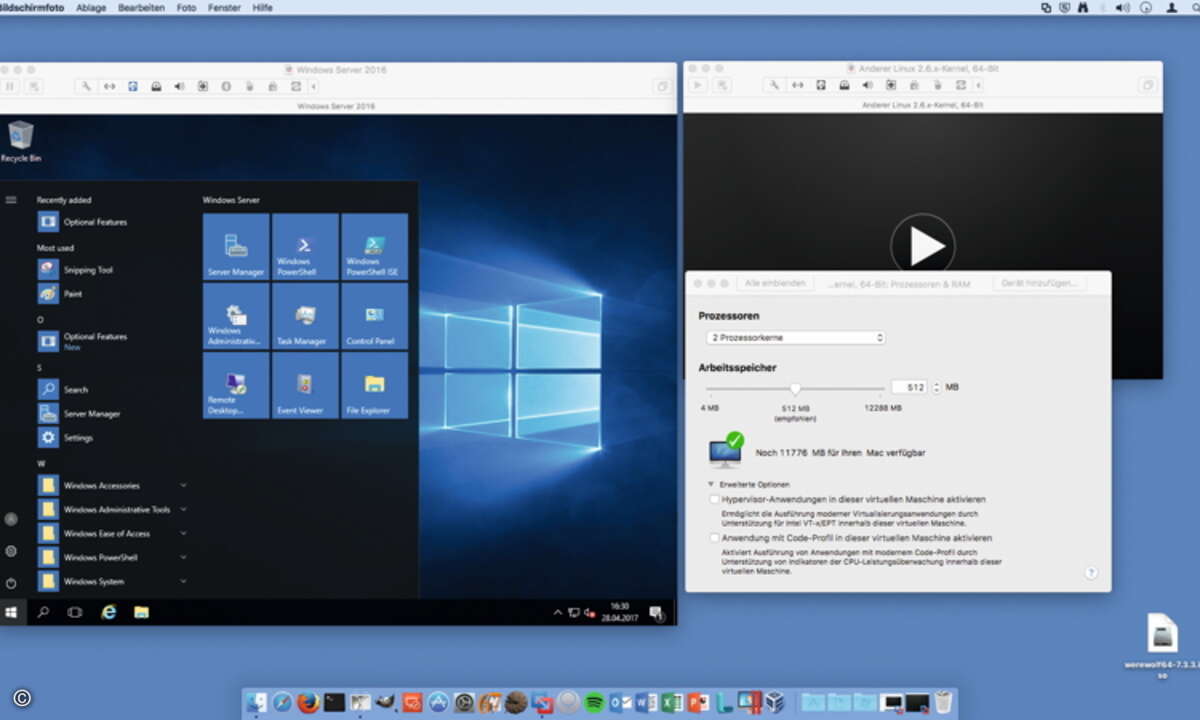
Task: Open Control Panel tile
Action: pos(374,315)
